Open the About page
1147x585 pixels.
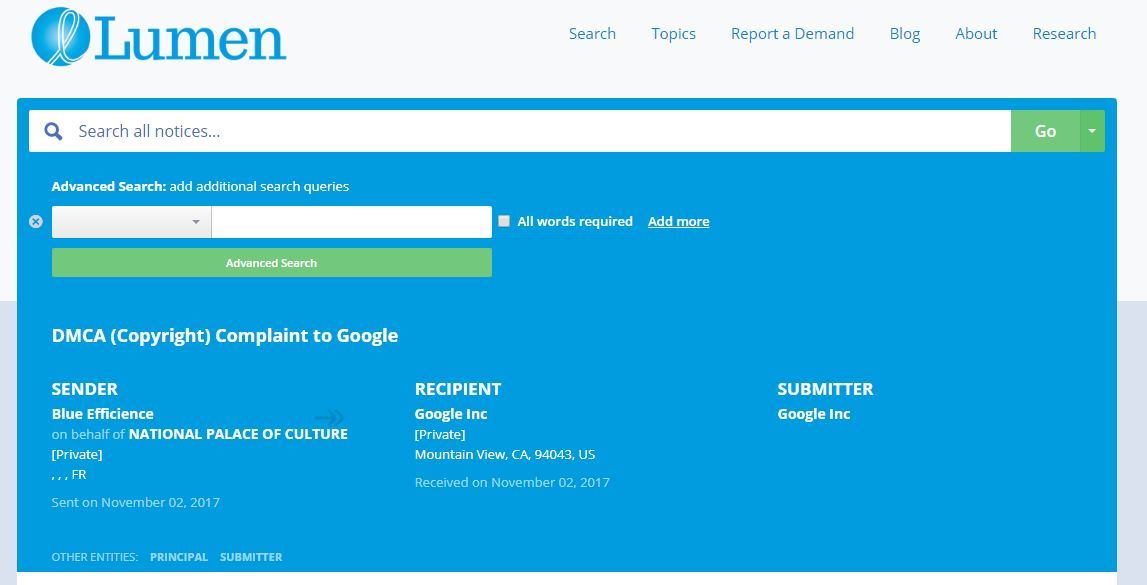tap(977, 34)
